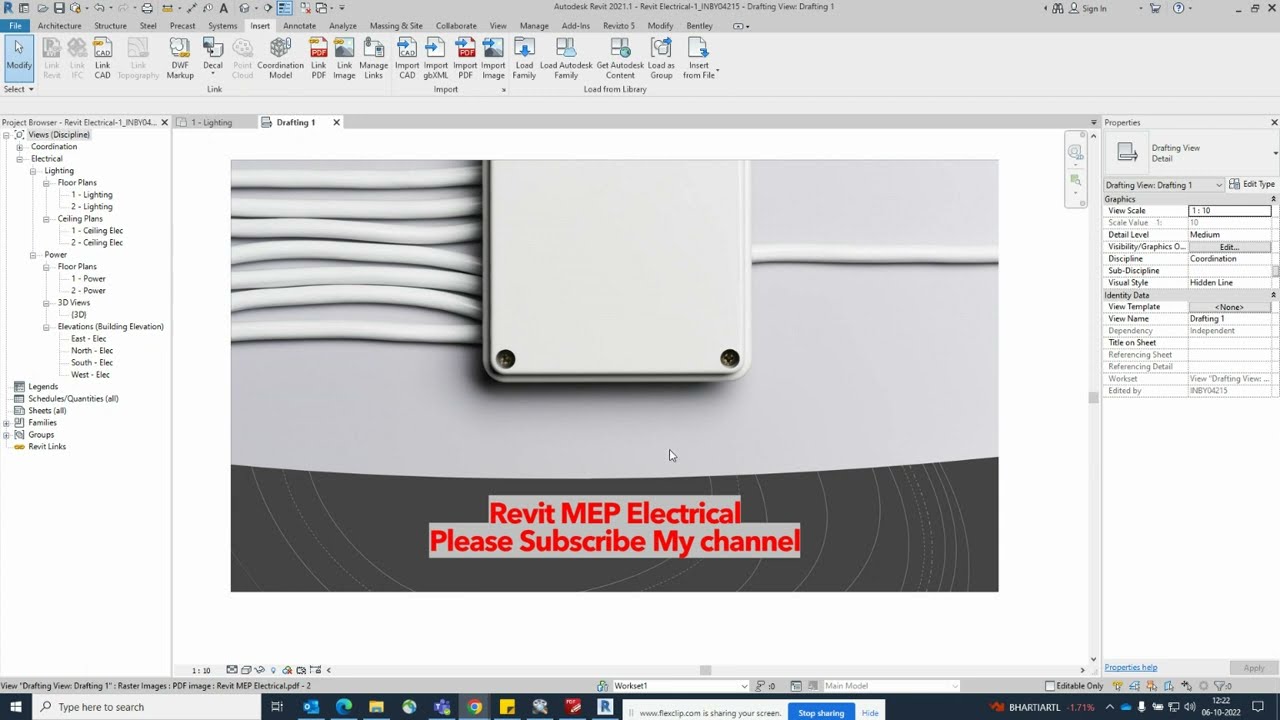Click the Save icon in quick access toolbar
The width and height of the screenshot is (1280, 720).
[x=57, y=8]
